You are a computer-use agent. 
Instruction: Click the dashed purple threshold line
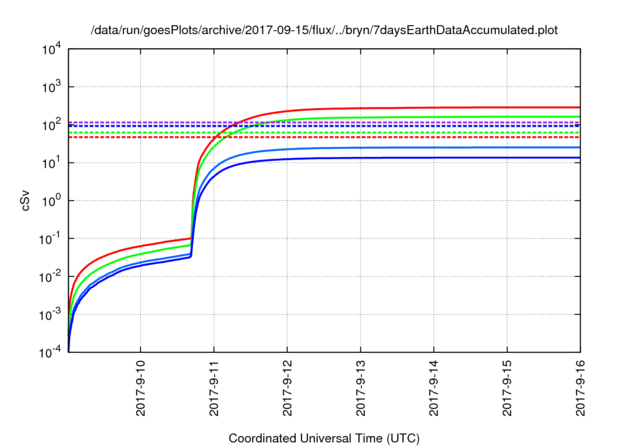coord(324,122)
